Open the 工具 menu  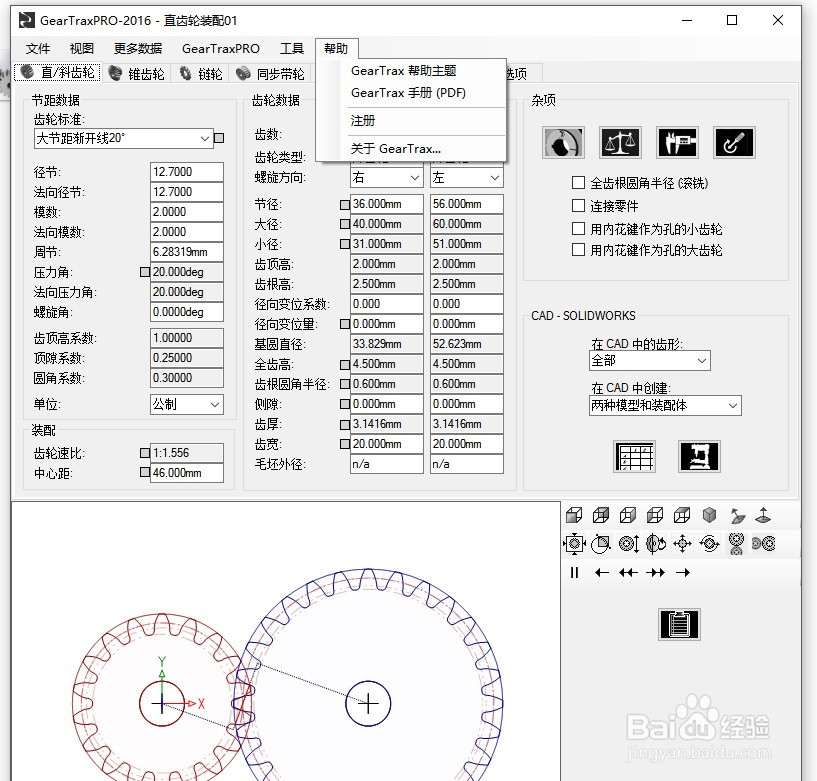point(292,49)
